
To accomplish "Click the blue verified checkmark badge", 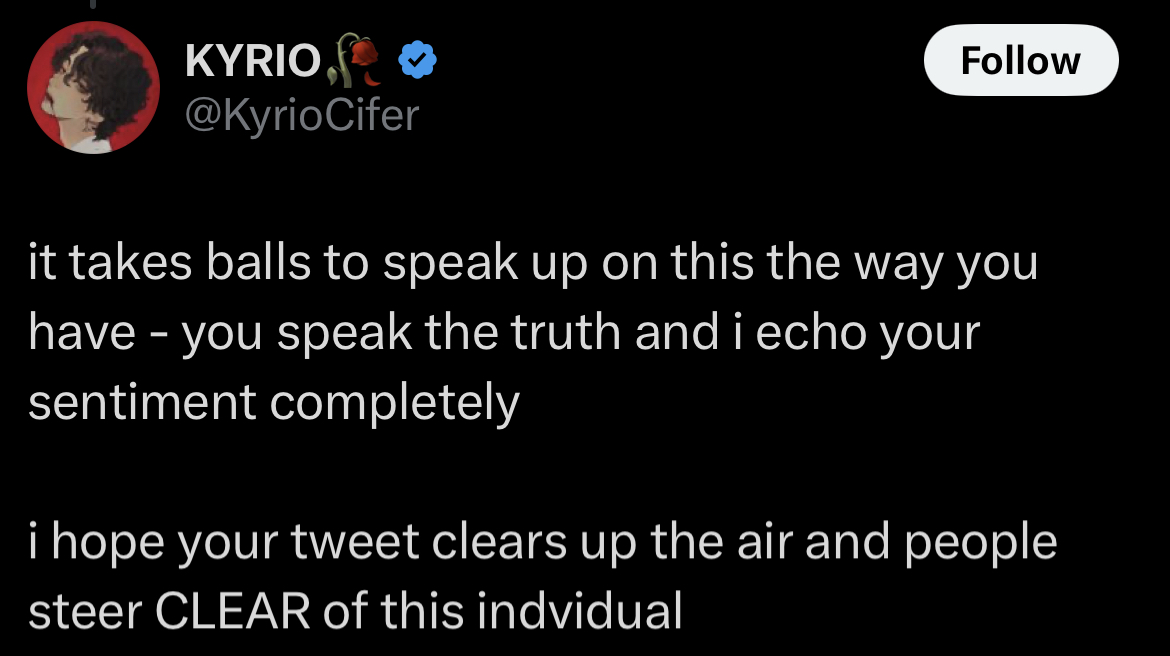I will [x=417, y=63].
